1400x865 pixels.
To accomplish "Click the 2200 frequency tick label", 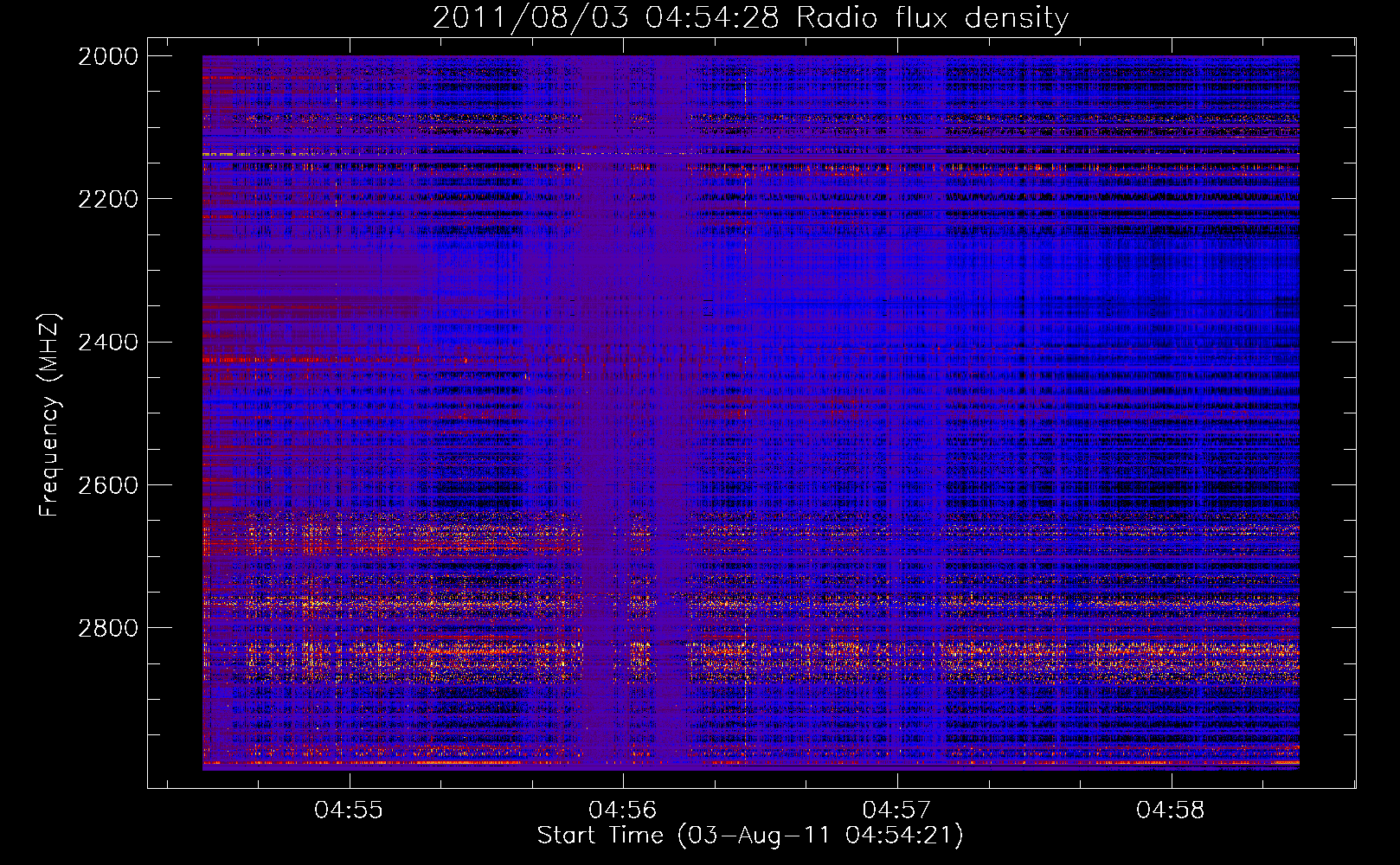I will [107, 199].
